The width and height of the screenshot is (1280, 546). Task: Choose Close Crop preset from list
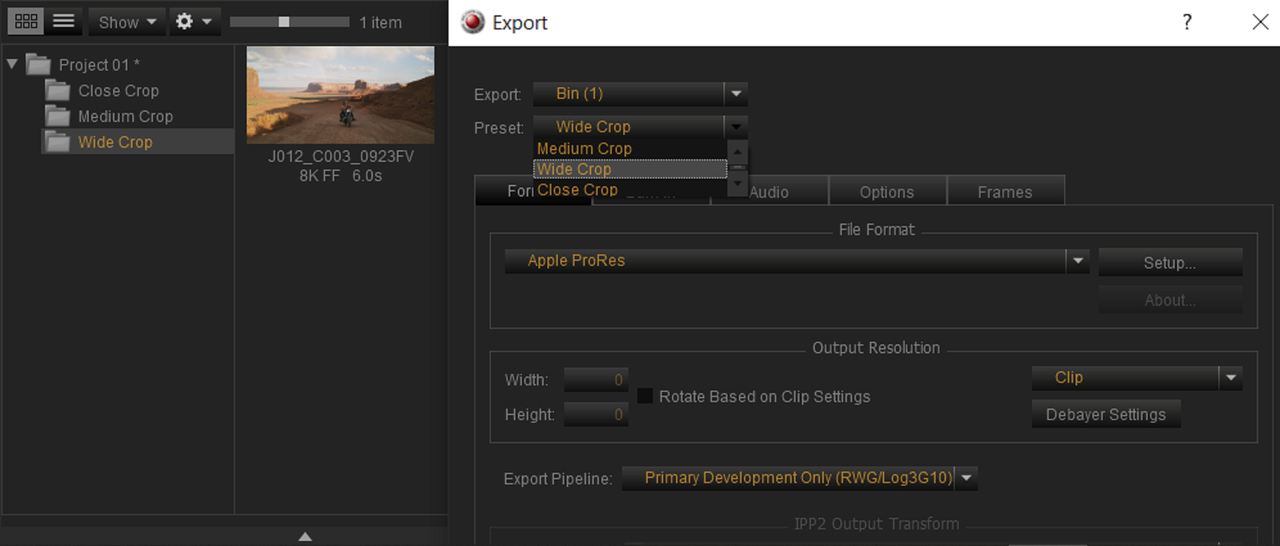pyautogui.click(x=630, y=190)
